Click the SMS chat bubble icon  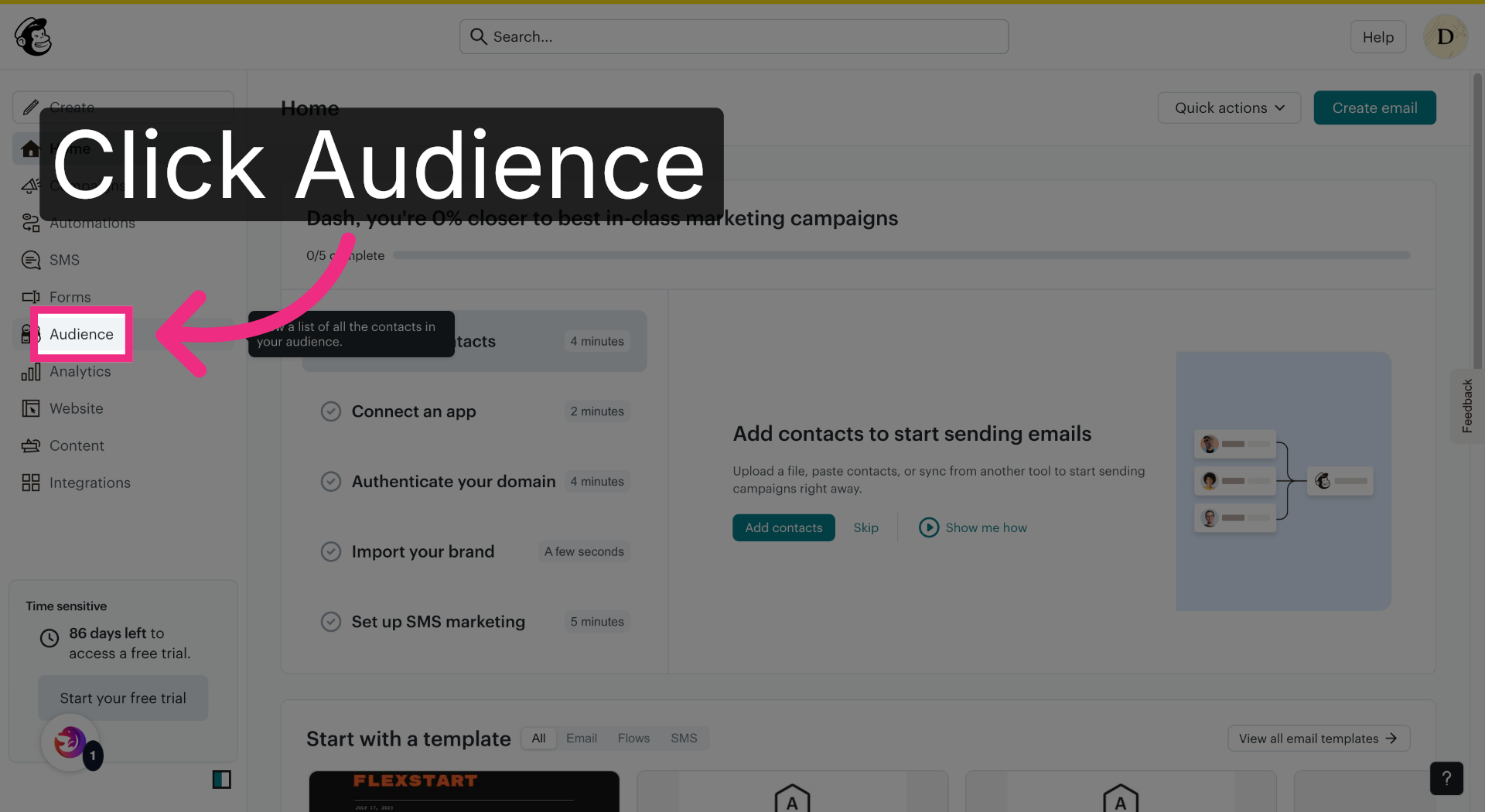coord(31,260)
